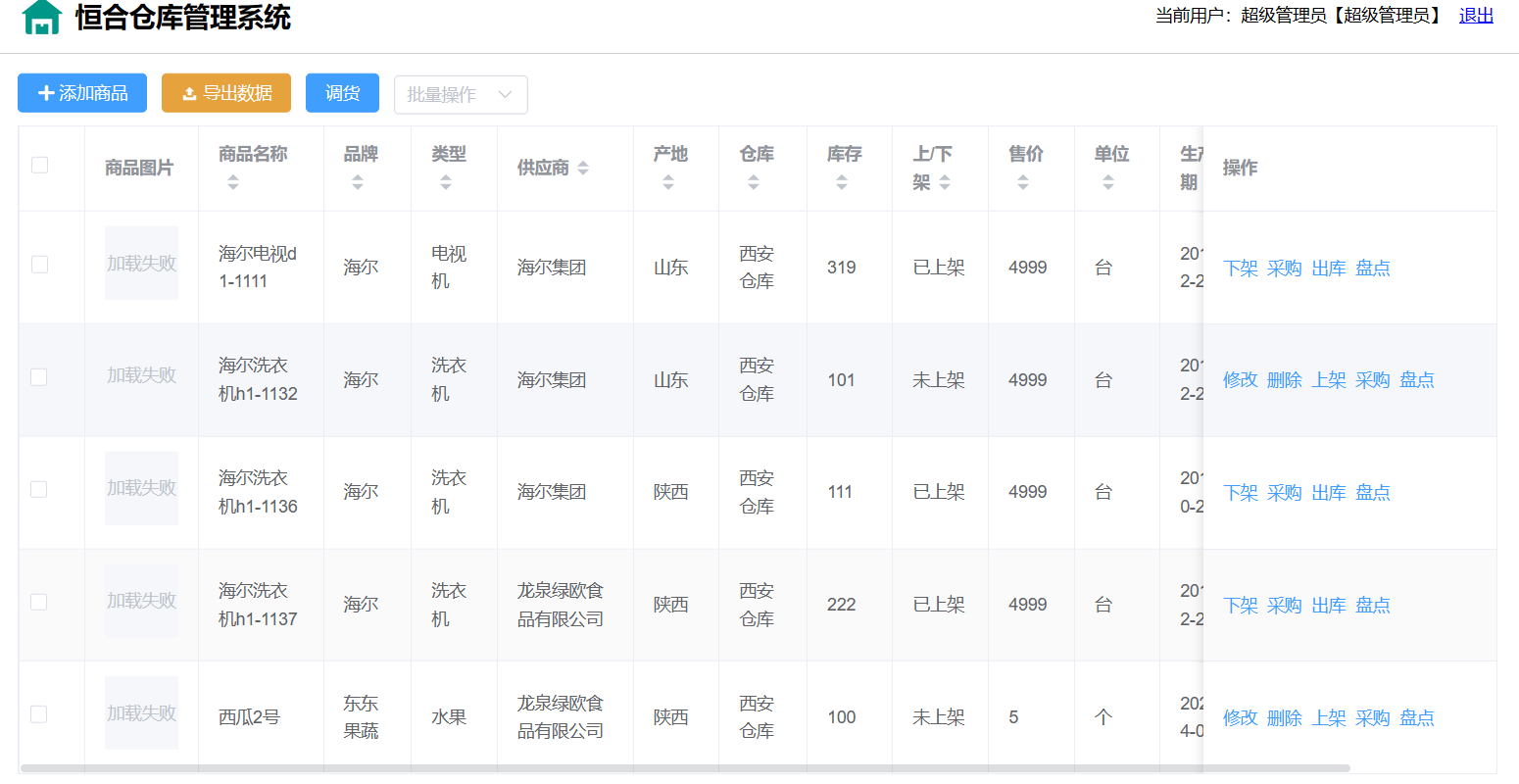1519x784 pixels.
Task: Click 西瓜2号 product image placeholder
Action: pos(142,713)
